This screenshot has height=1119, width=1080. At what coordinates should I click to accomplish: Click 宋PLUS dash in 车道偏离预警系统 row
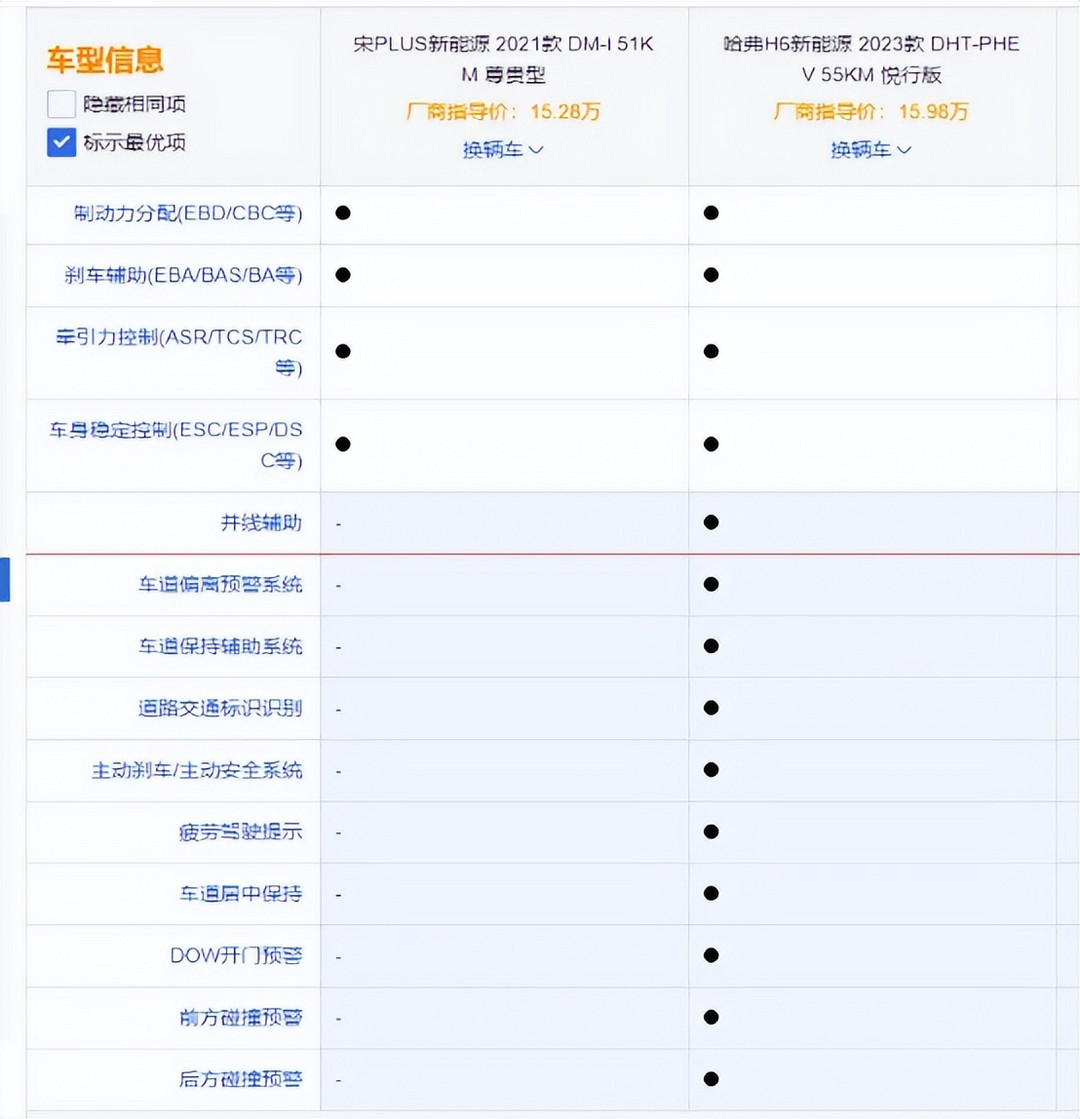point(338,586)
